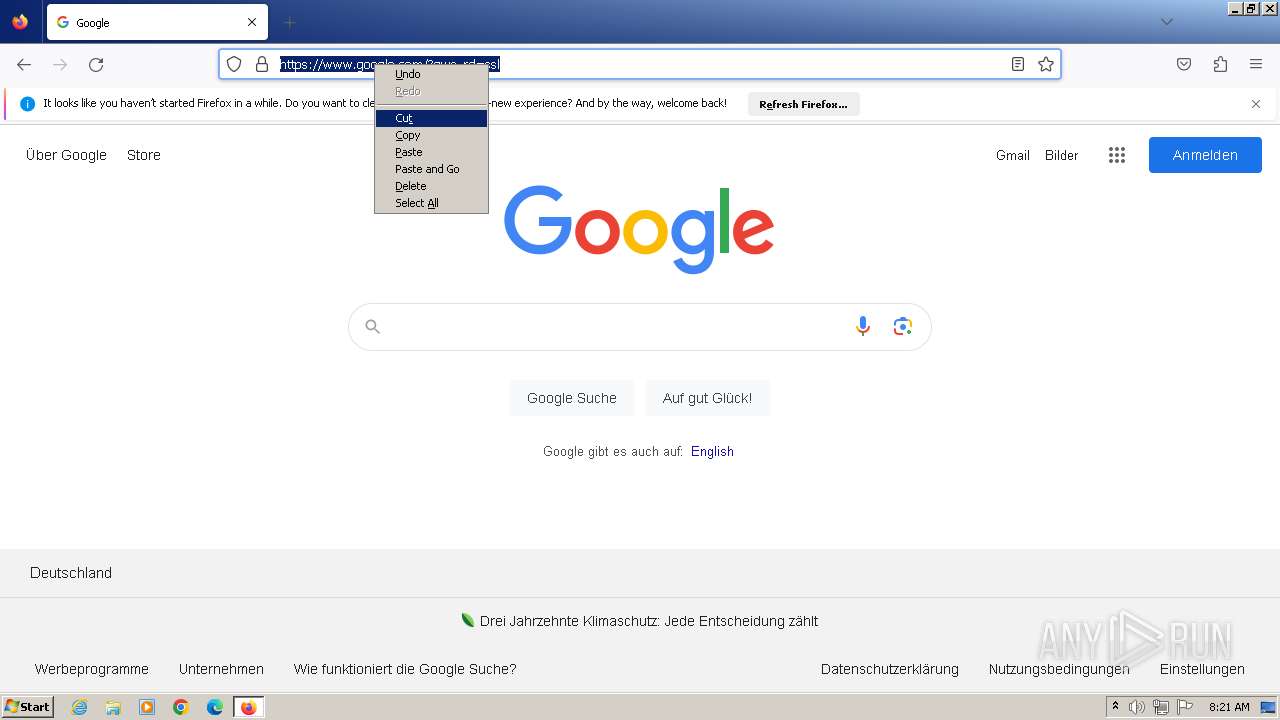Open the Über Google link
The image size is (1280, 720).
(x=66, y=155)
